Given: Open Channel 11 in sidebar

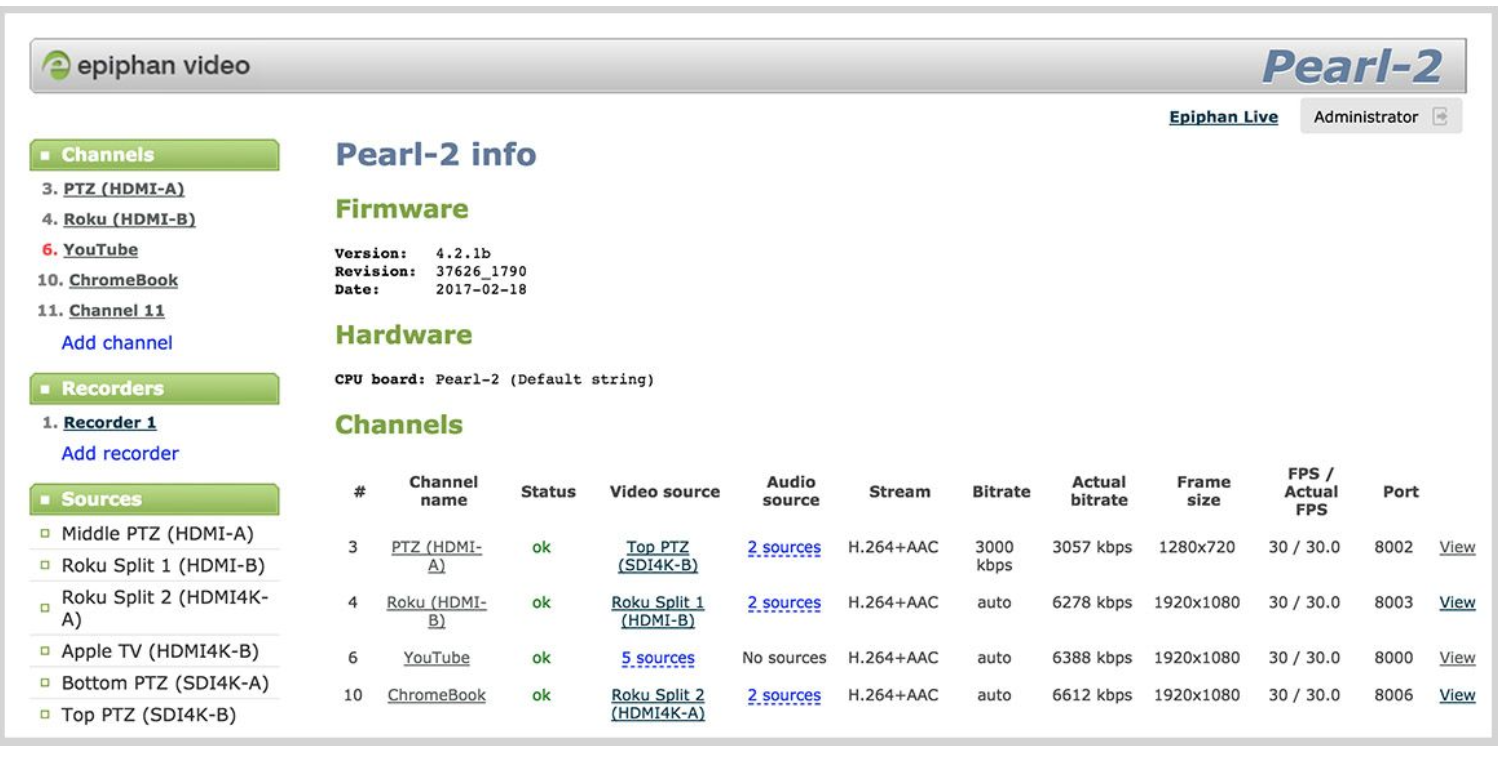Looking at the screenshot, I should (x=116, y=311).
